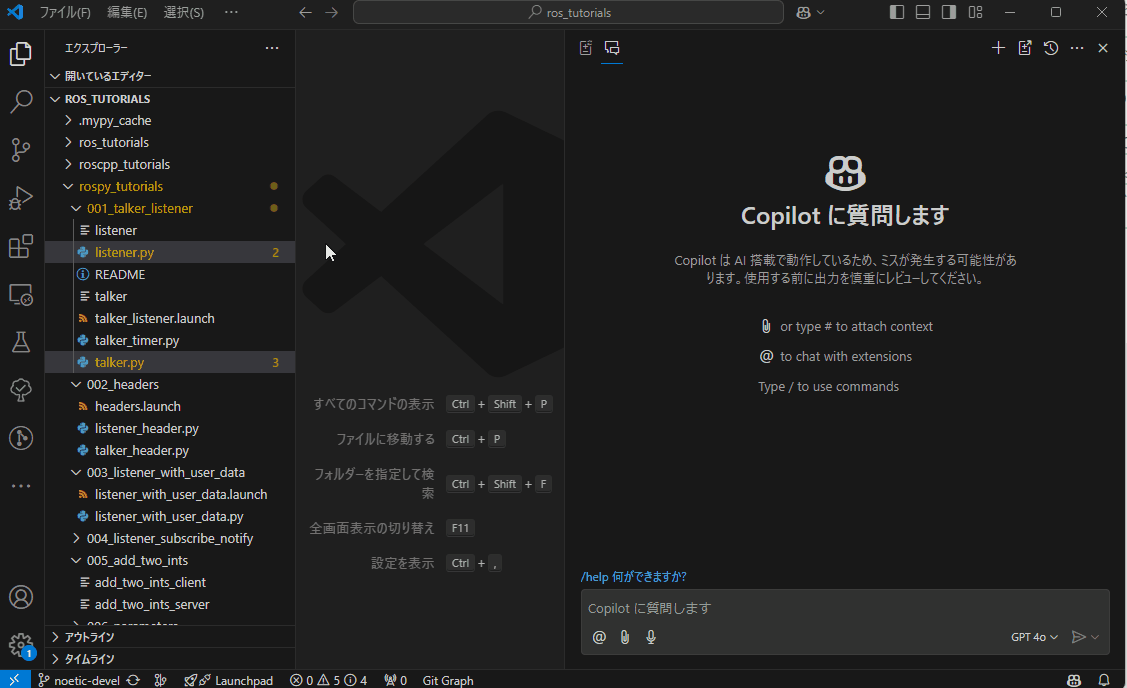
Task: Collapse the ROS_TUTORIALS root folder
Action: click(170, 98)
